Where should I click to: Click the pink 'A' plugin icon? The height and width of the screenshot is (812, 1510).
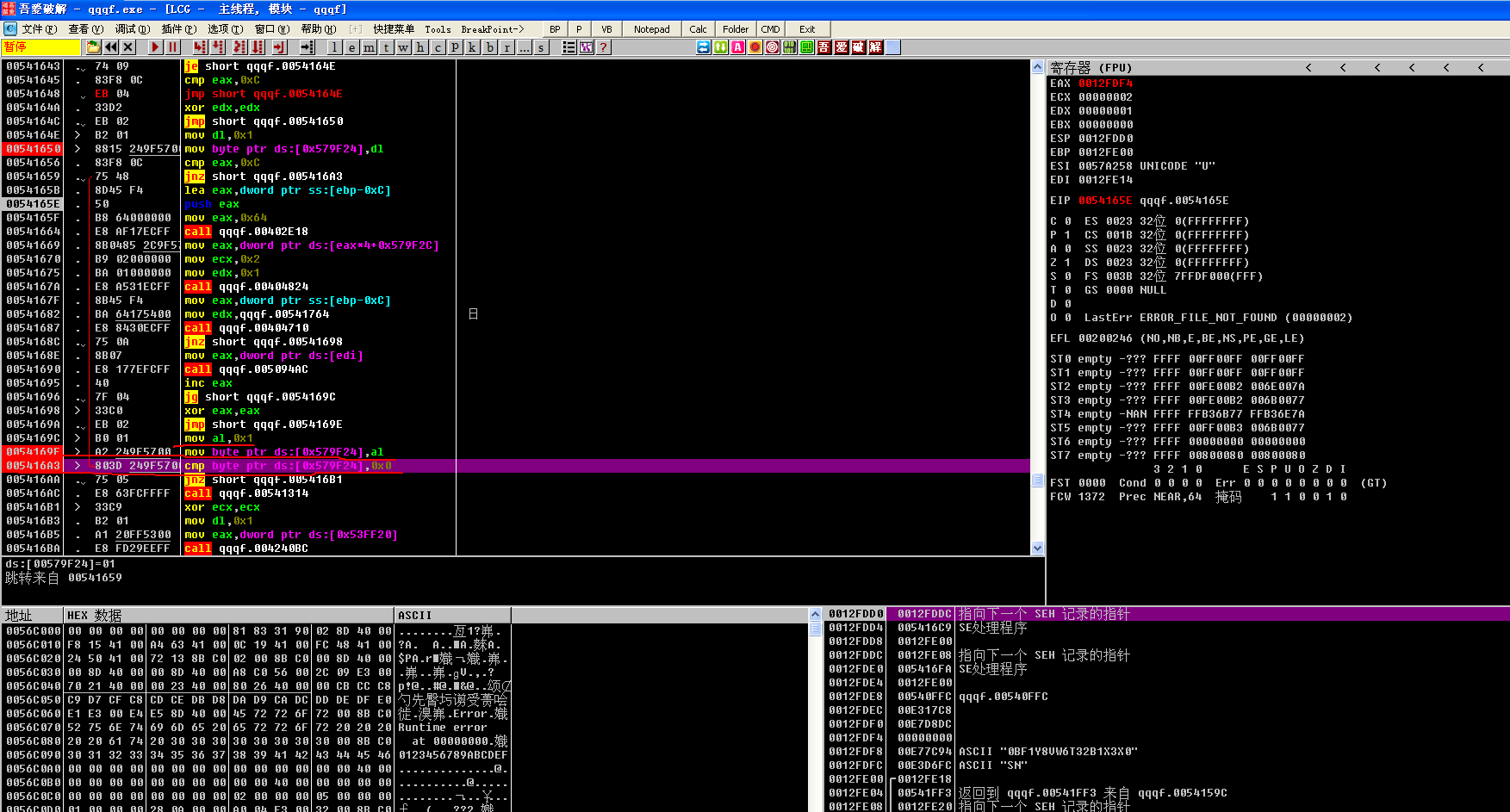[x=738, y=47]
